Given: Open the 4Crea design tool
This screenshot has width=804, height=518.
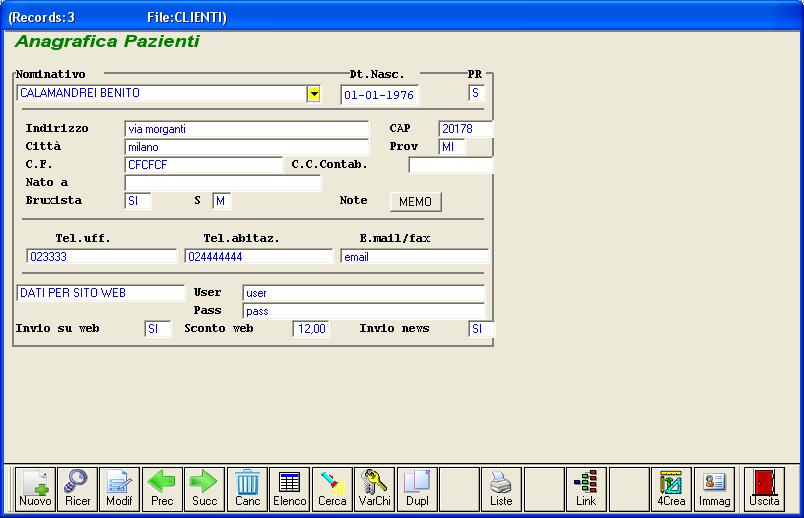Looking at the screenshot, I should point(671,489).
